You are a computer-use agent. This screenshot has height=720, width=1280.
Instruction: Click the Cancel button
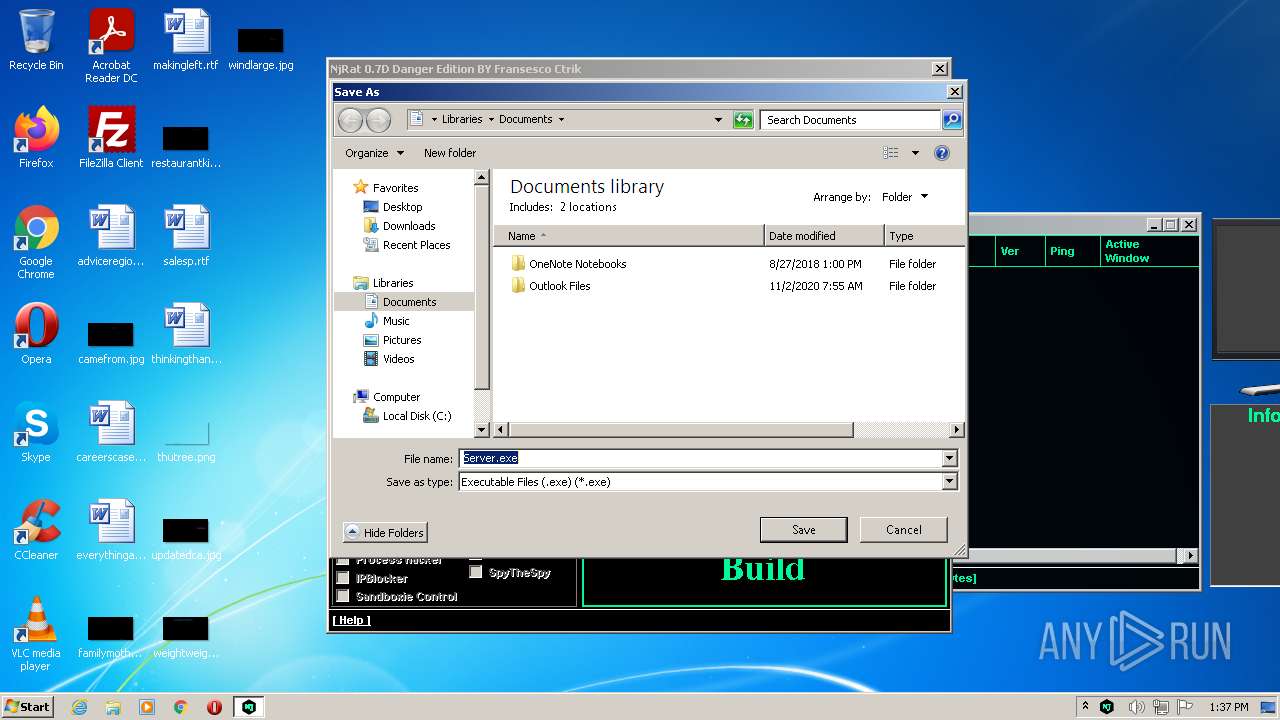[x=903, y=530]
